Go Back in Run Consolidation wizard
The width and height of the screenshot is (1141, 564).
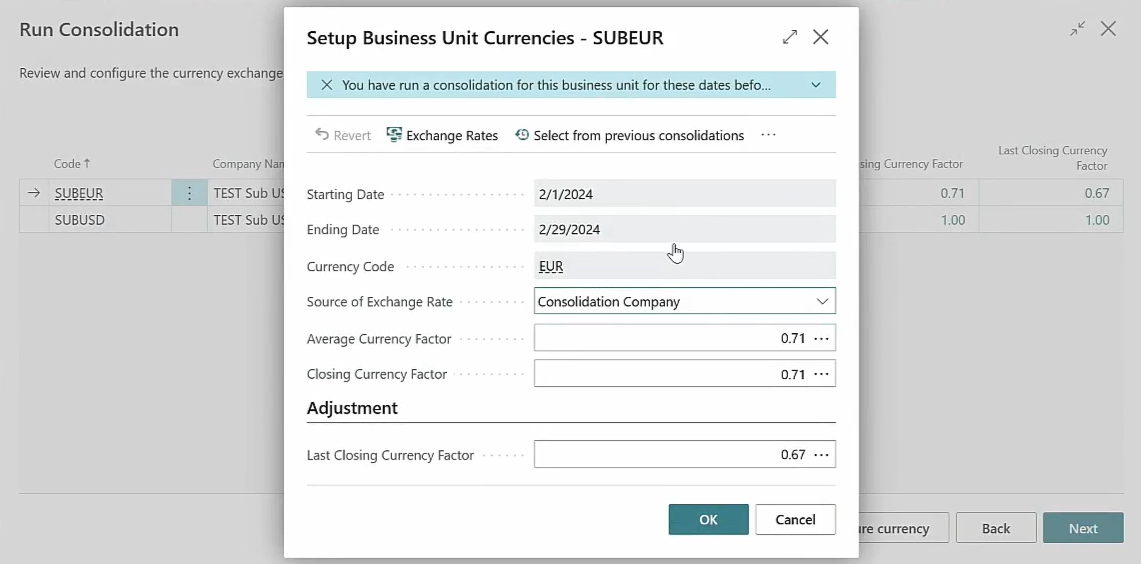995,528
